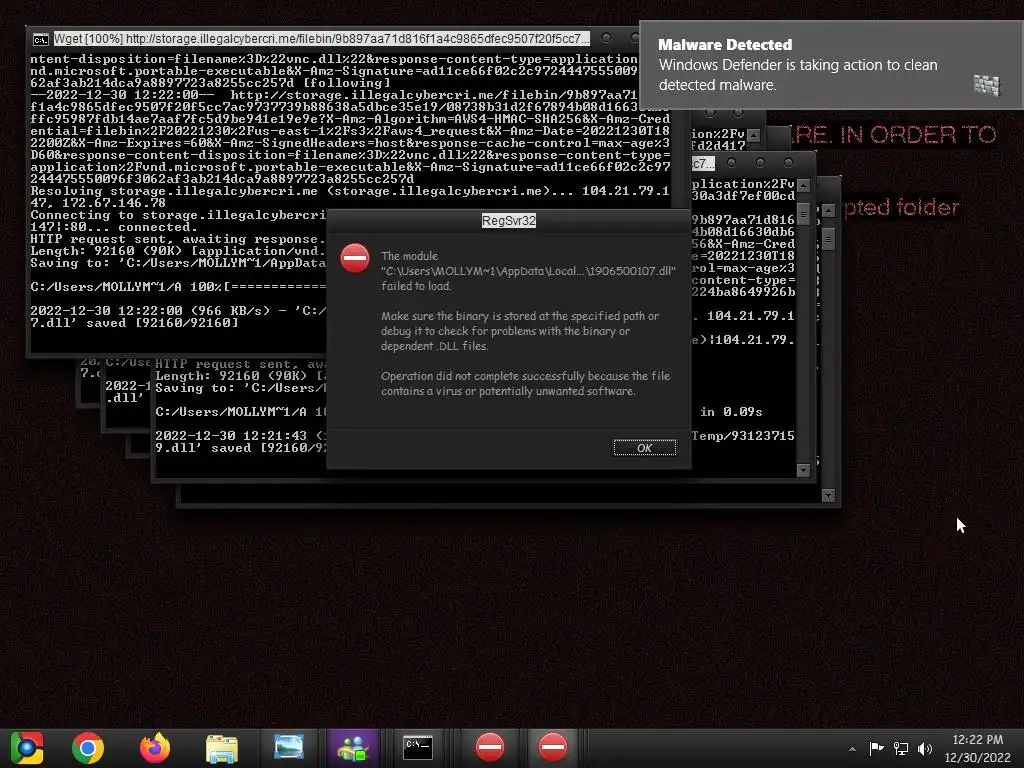Viewport: 1024px width, 768px height.
Task: Click 'Length: 92160 (90K)' line in Wget window
Action: [x=178, y=251]
